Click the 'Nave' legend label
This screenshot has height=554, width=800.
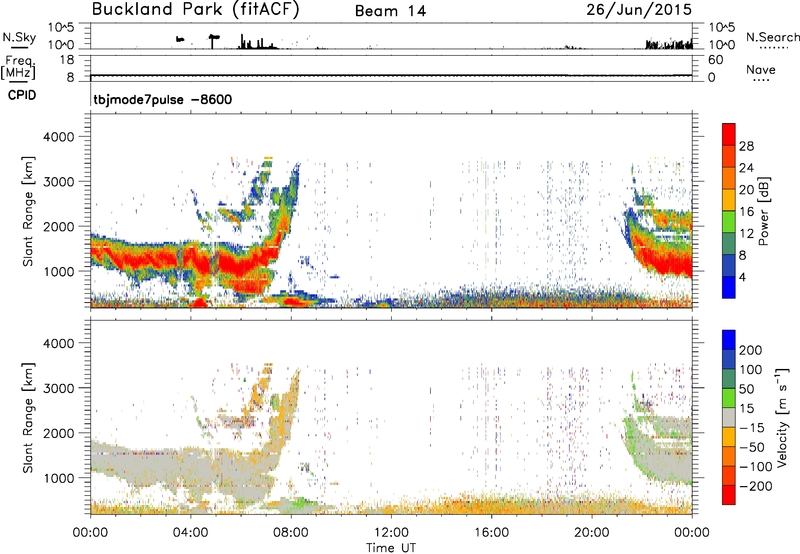coord(760,70)
